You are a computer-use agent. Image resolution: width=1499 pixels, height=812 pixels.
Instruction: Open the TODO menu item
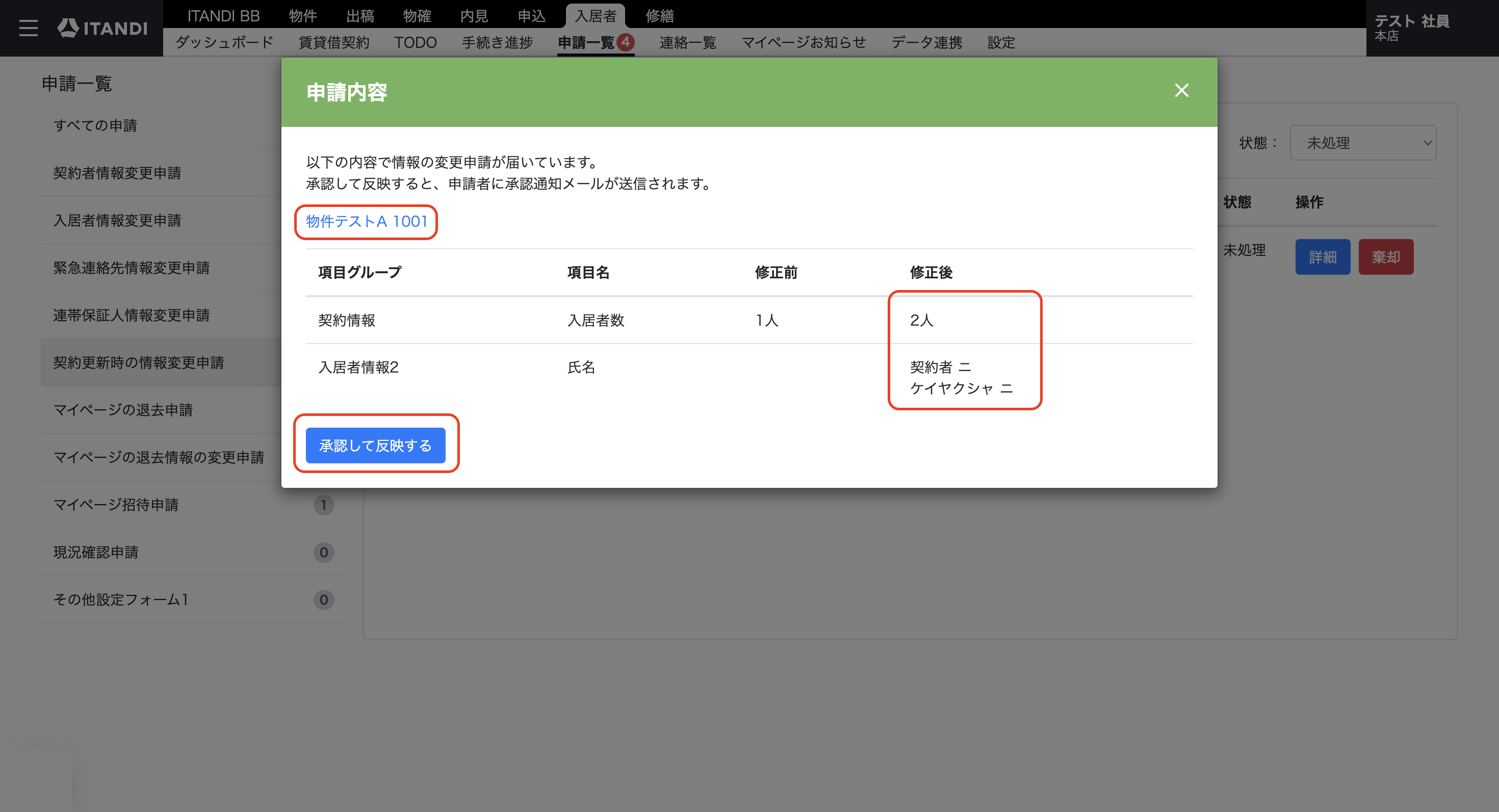click(415, 42)
